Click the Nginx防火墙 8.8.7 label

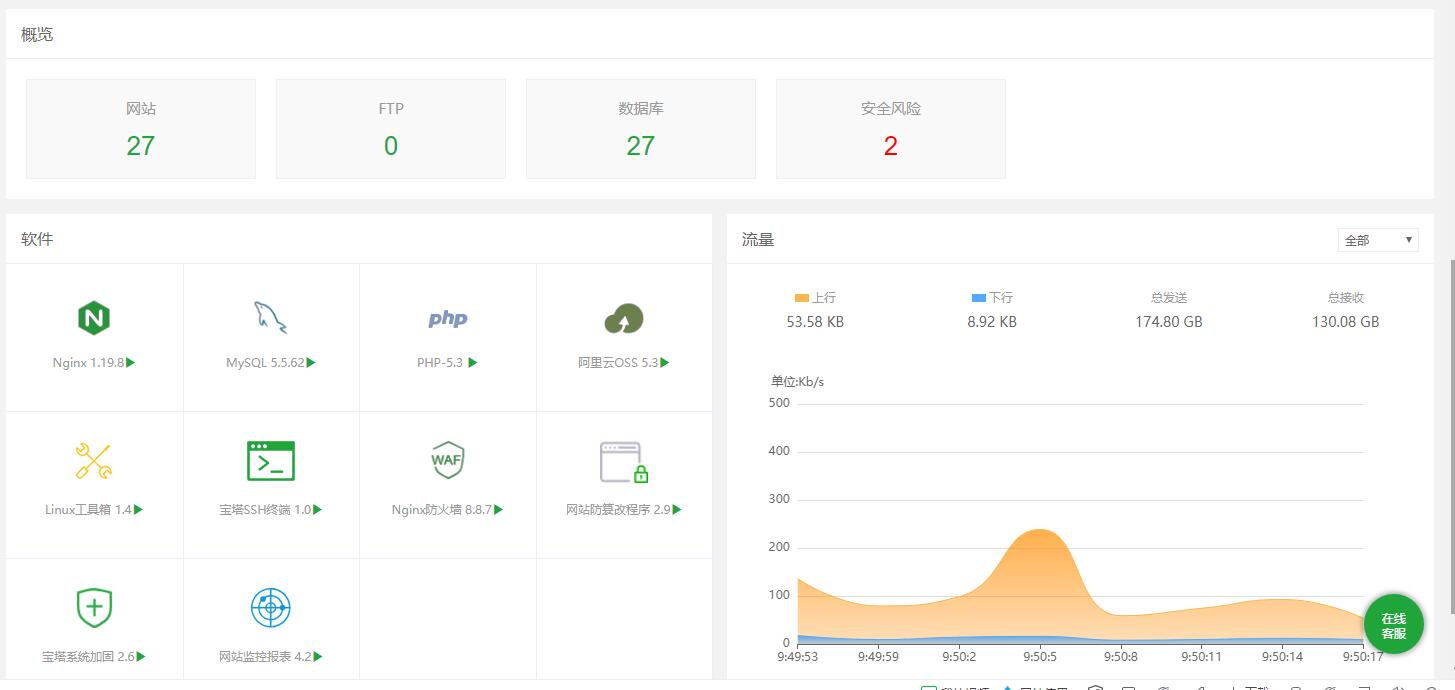click(442, 510)
